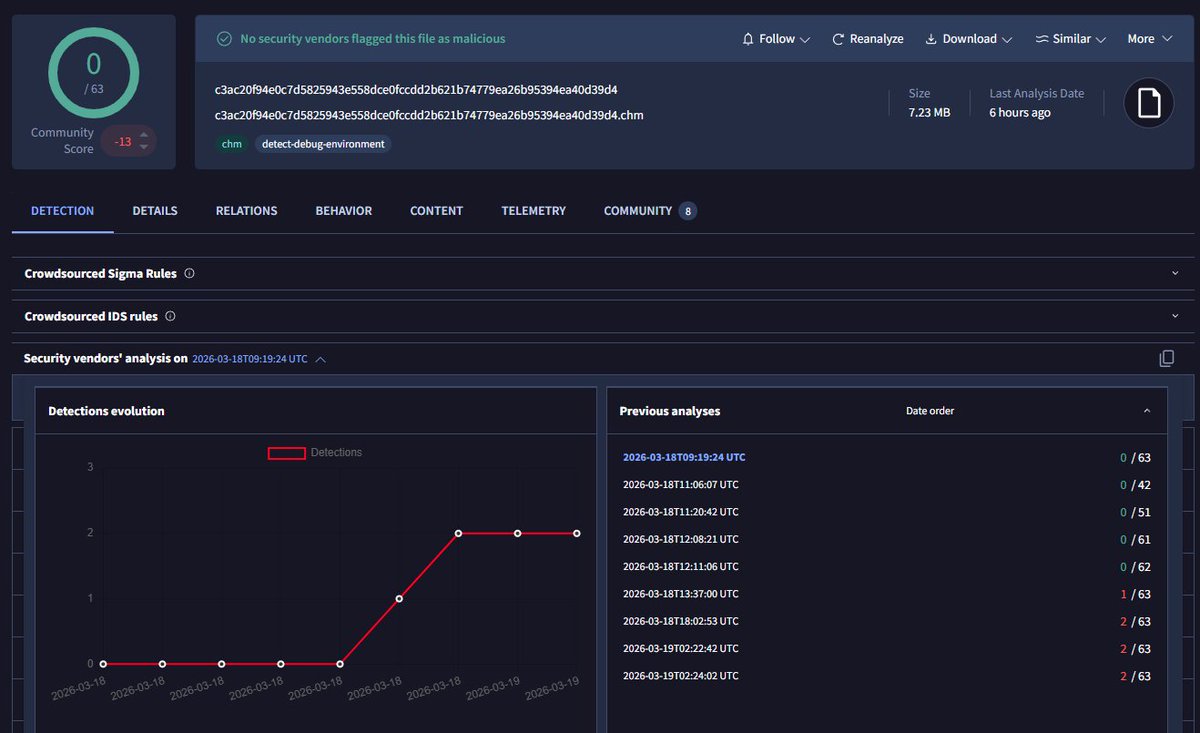Switch to the BEHAVIOR tab

(344, 211)
